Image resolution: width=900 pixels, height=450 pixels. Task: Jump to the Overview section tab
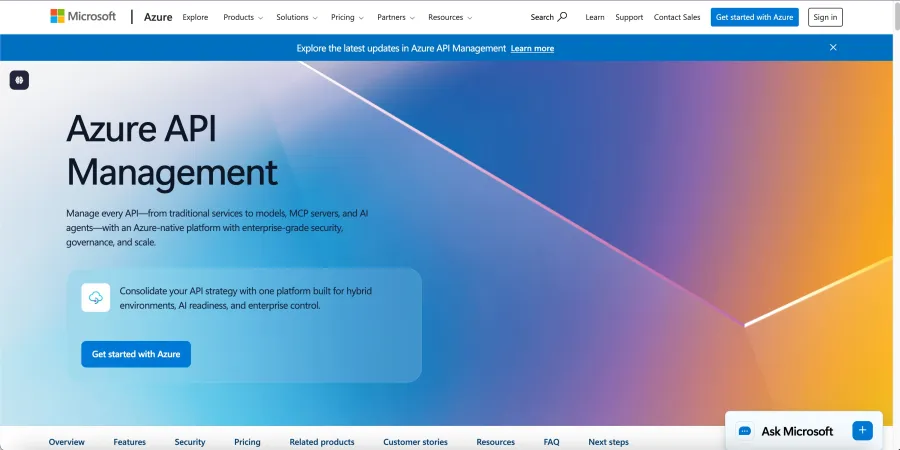point(67,442)
